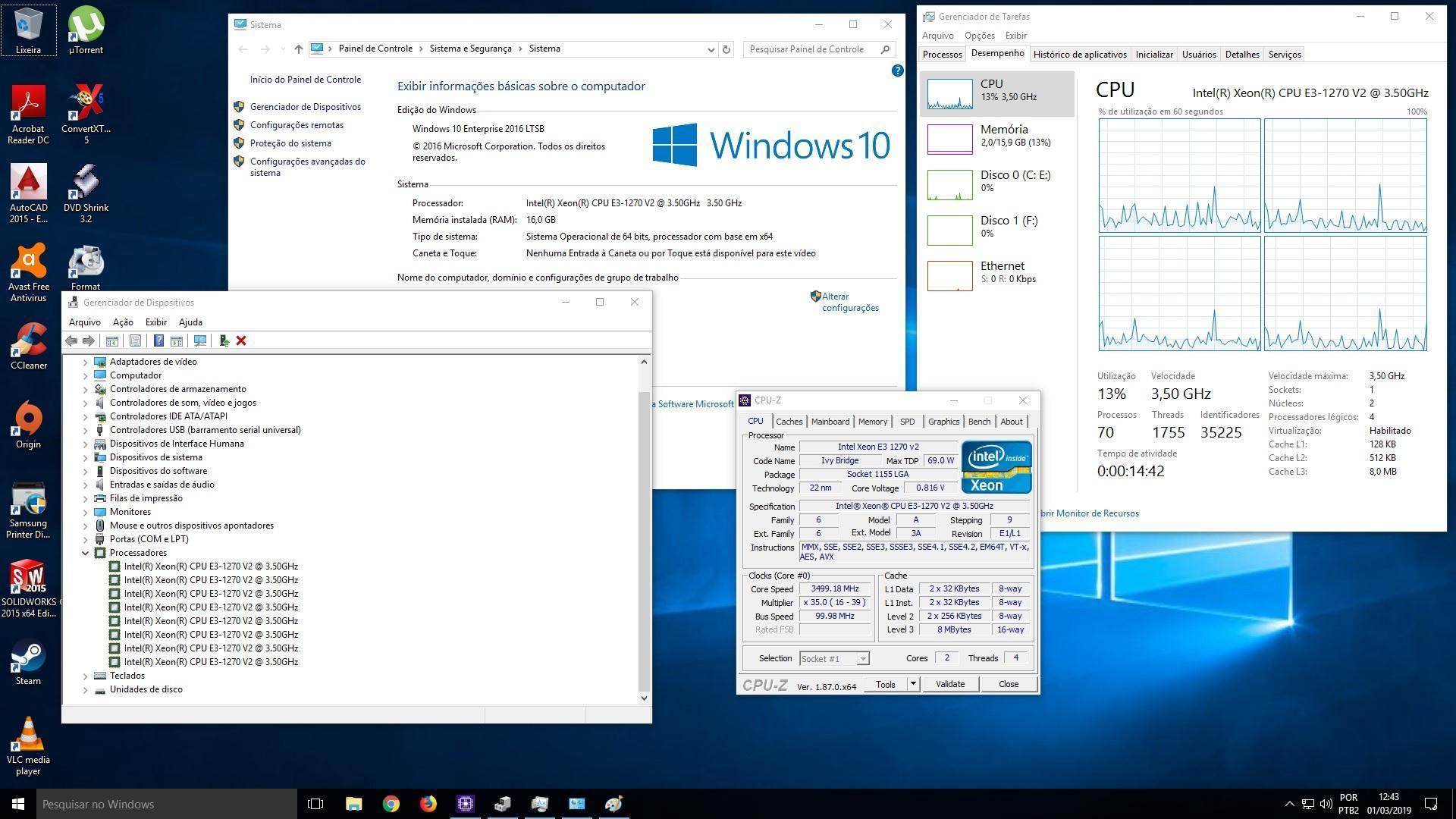Open Configurações remotas link
Viewport: 1456px width, 819px height.
[297, 125]
